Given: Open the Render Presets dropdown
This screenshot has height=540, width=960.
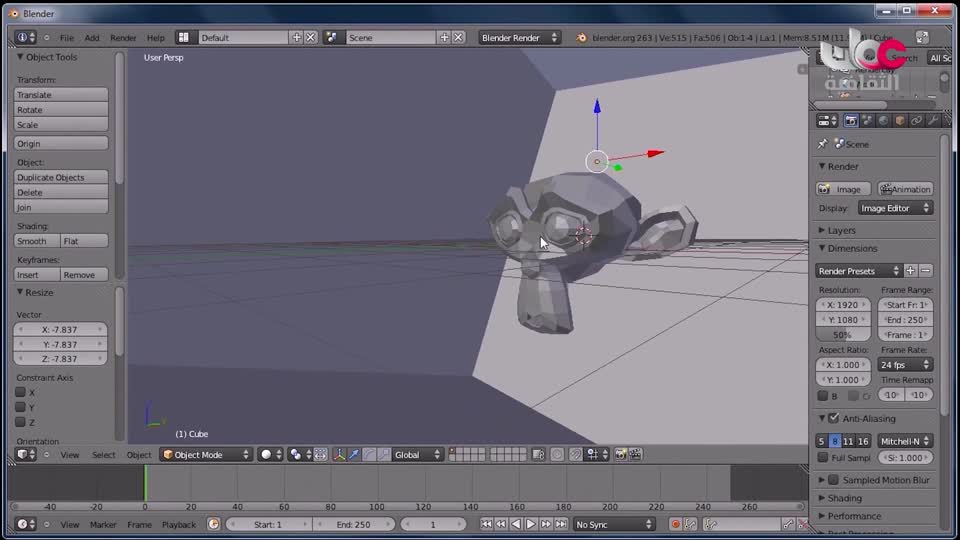Looking at the screenshot, I should [x=858, y=271].
